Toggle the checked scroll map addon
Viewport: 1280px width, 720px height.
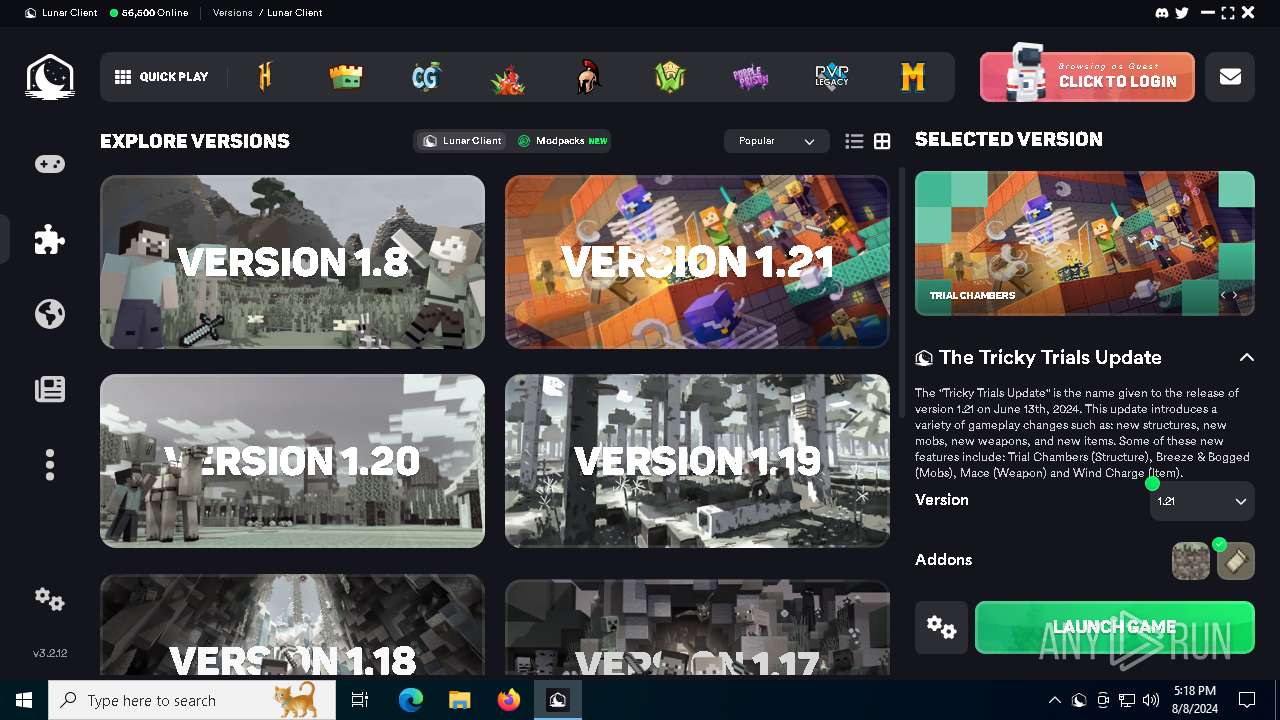pos(1236,561)
